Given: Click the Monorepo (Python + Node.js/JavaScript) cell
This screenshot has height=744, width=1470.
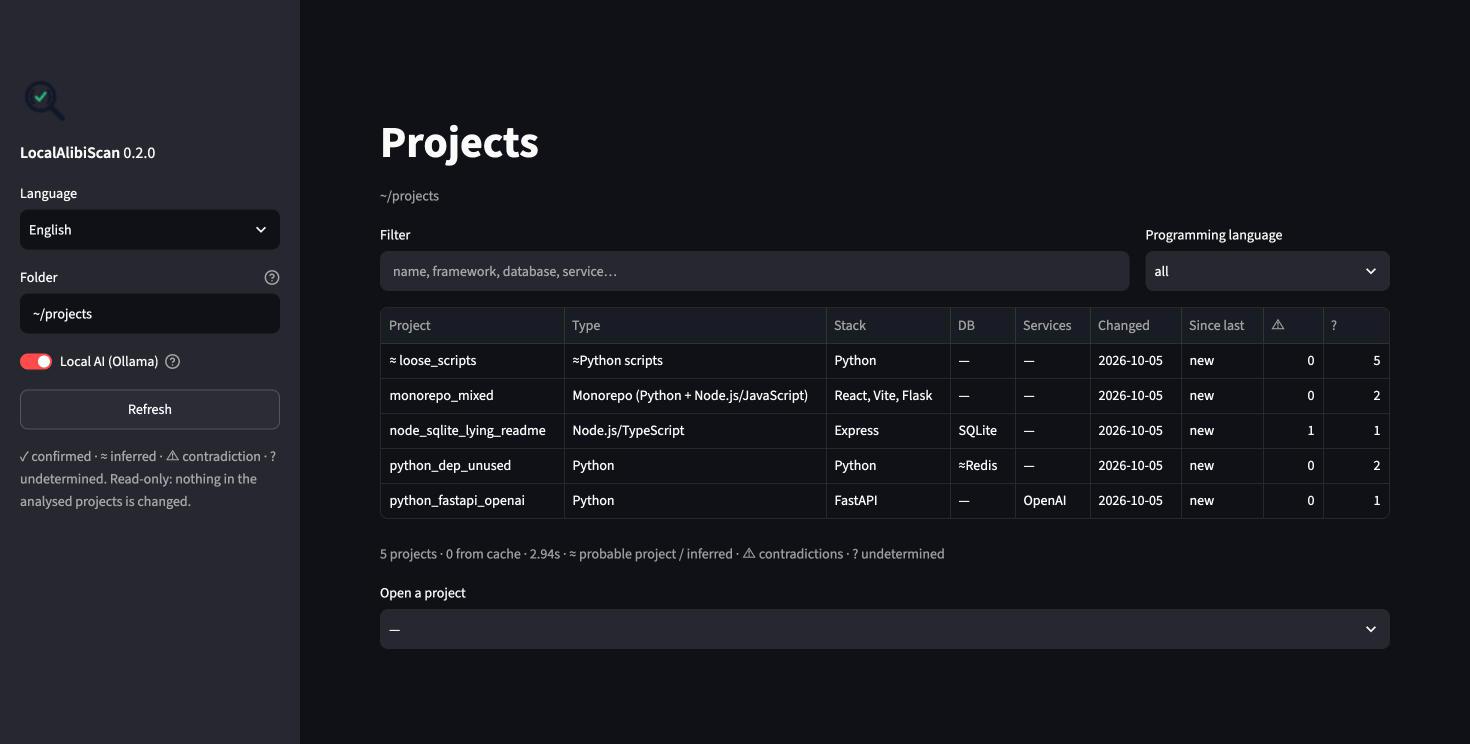Looking at the screenshot, I should (695, 396).
